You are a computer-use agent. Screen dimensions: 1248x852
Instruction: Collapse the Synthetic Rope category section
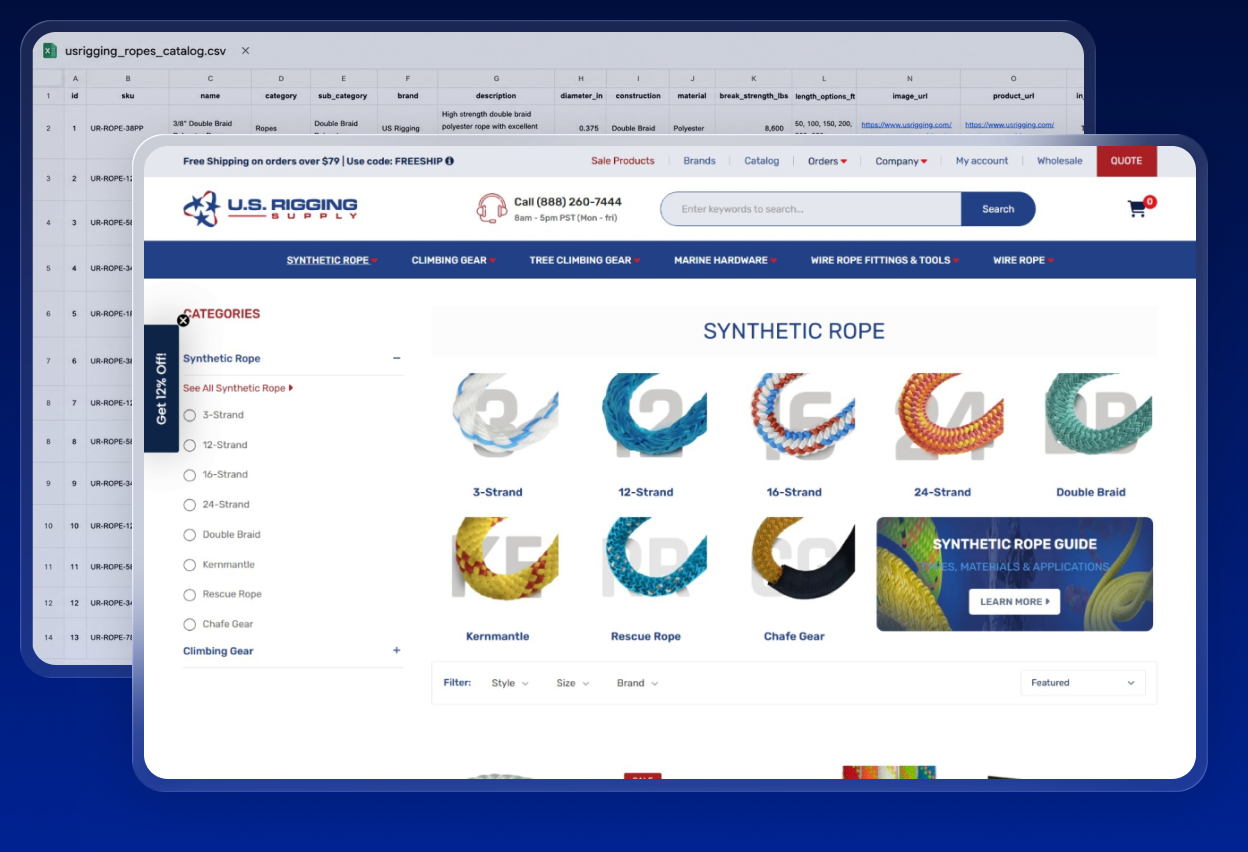397,358
